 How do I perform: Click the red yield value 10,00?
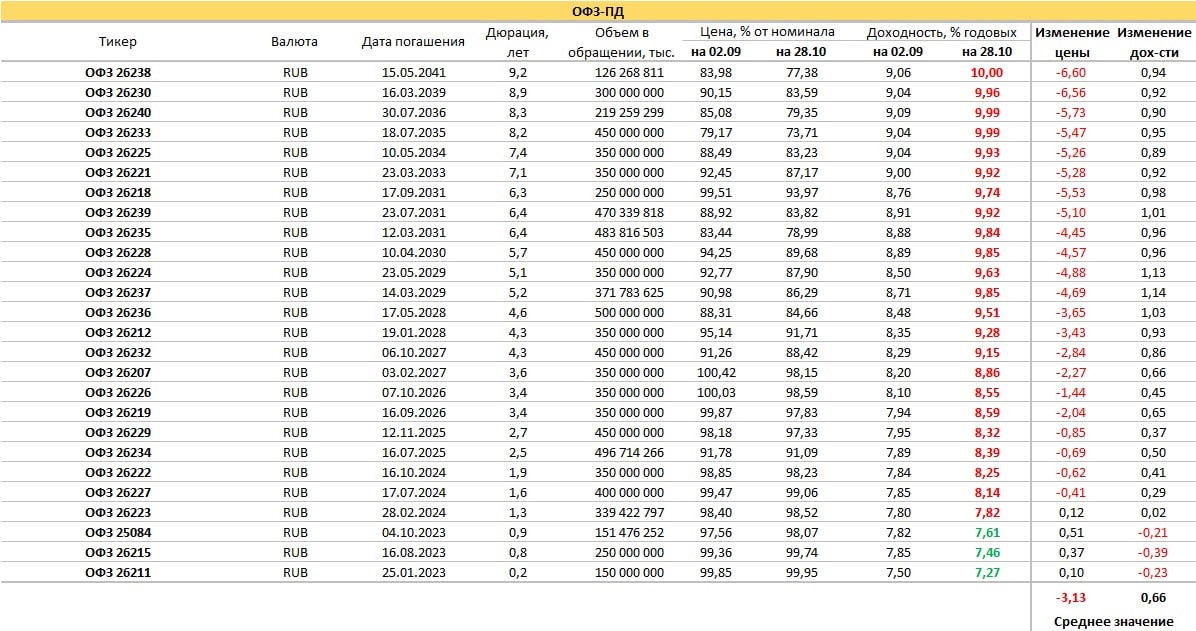click(x=986, y=72)
